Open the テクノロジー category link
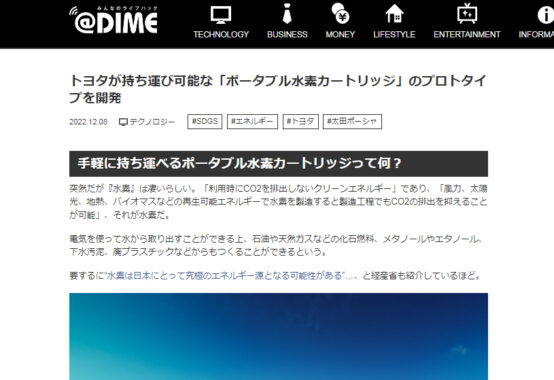Screen dimensions: 554x380 tap(152, 122)
